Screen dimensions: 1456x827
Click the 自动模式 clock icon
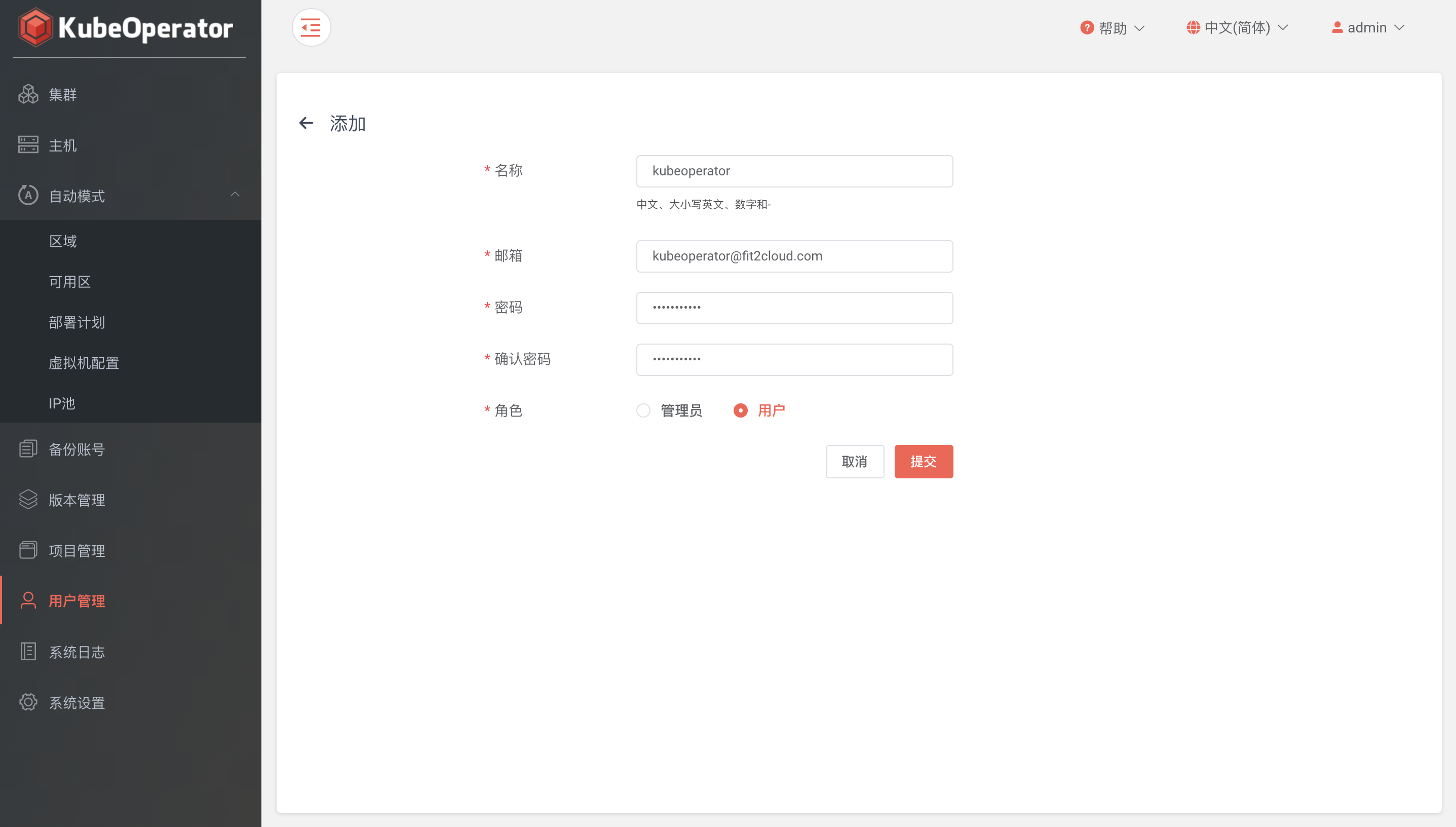pyautogui.click(x=28, y=196)
